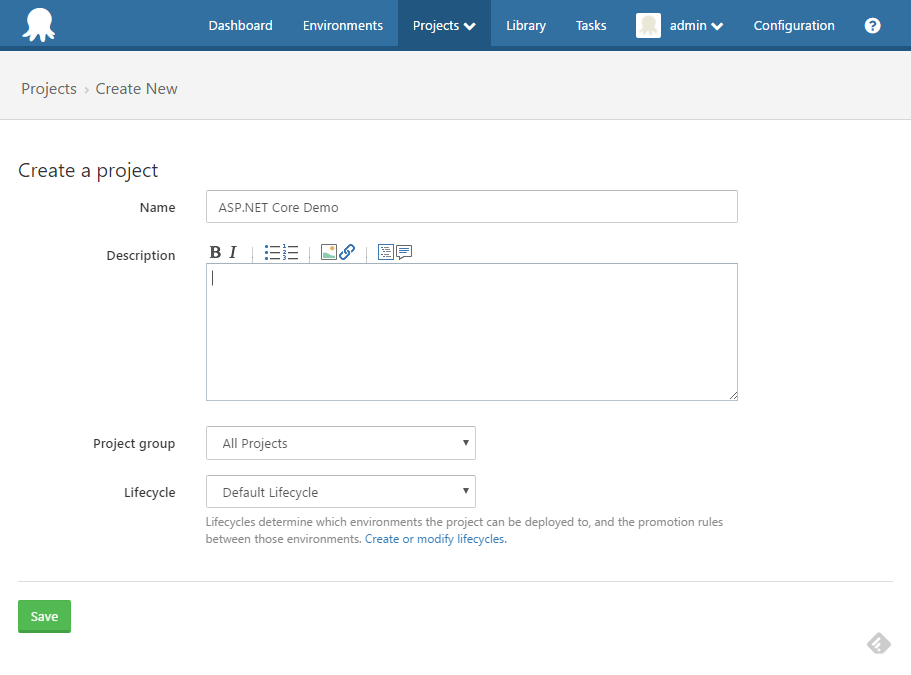Viewport: 911px width, 675px height.
Task: Open the Lifecycle dropdown
Action: click(x=340, y=492)
